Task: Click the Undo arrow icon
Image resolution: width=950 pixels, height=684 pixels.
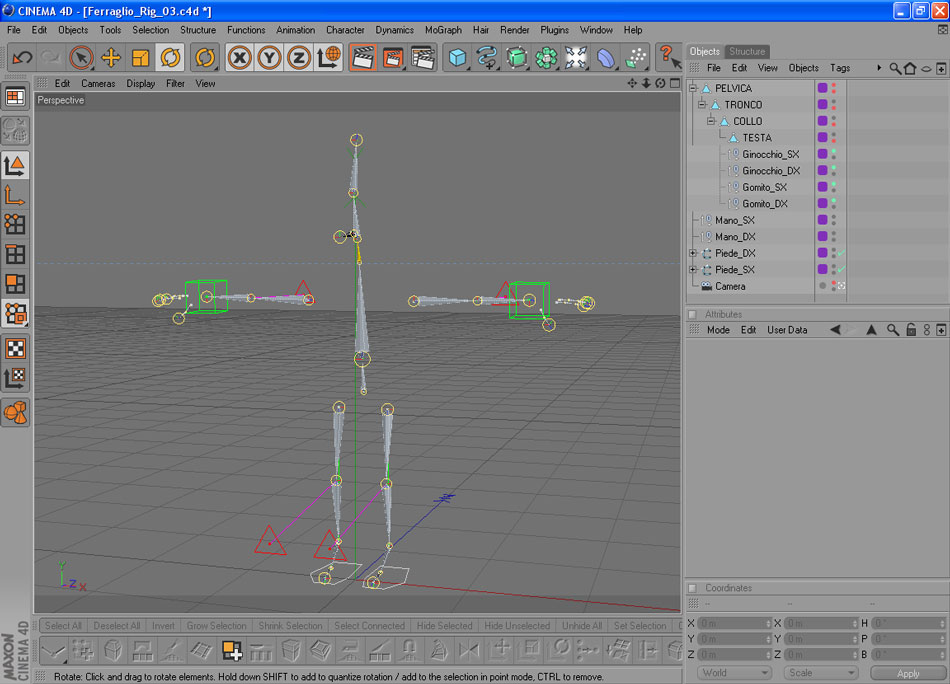Action: [x=22, y=58]
